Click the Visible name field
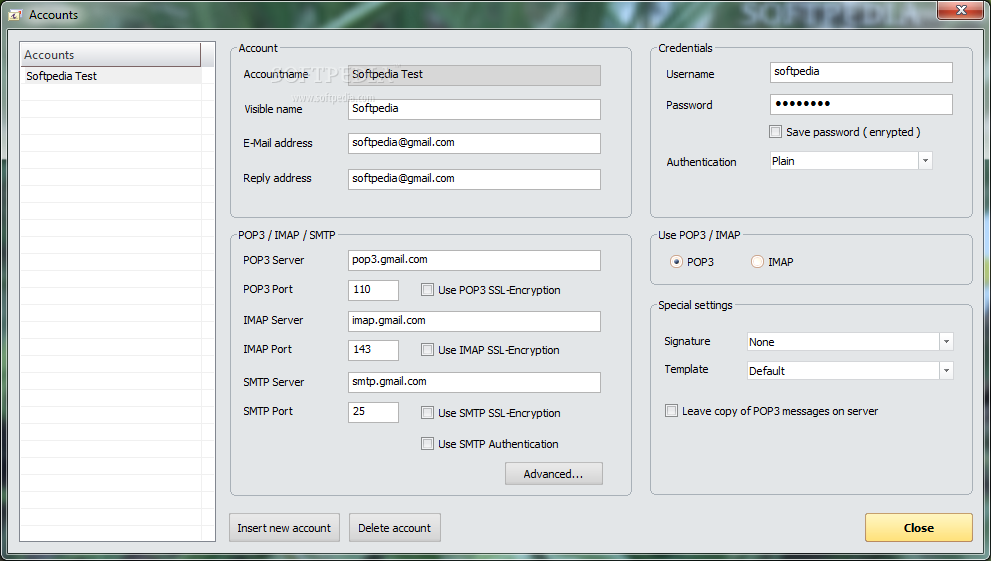 point(474,109)
